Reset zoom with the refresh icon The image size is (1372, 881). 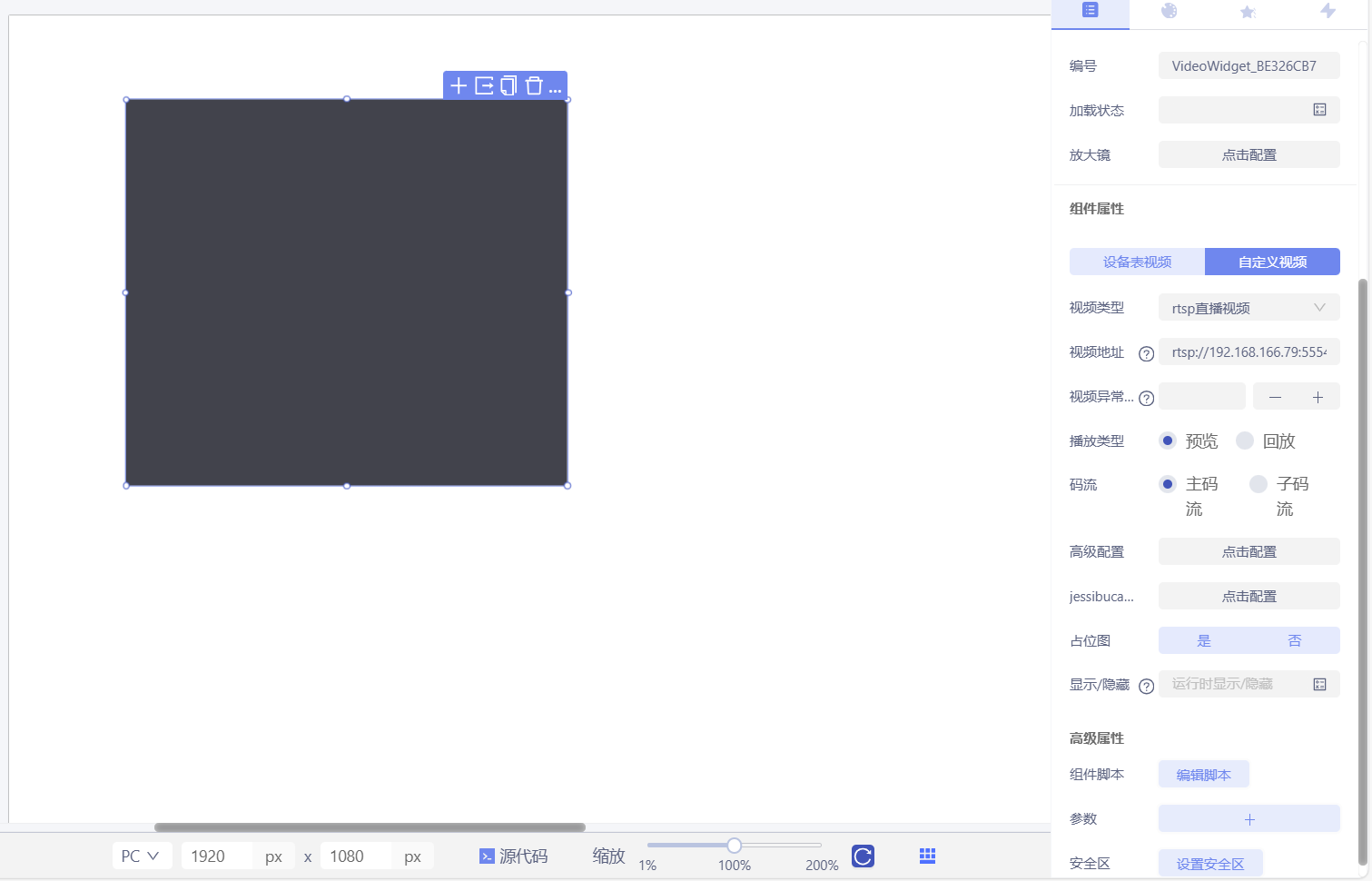click(863, 856)
